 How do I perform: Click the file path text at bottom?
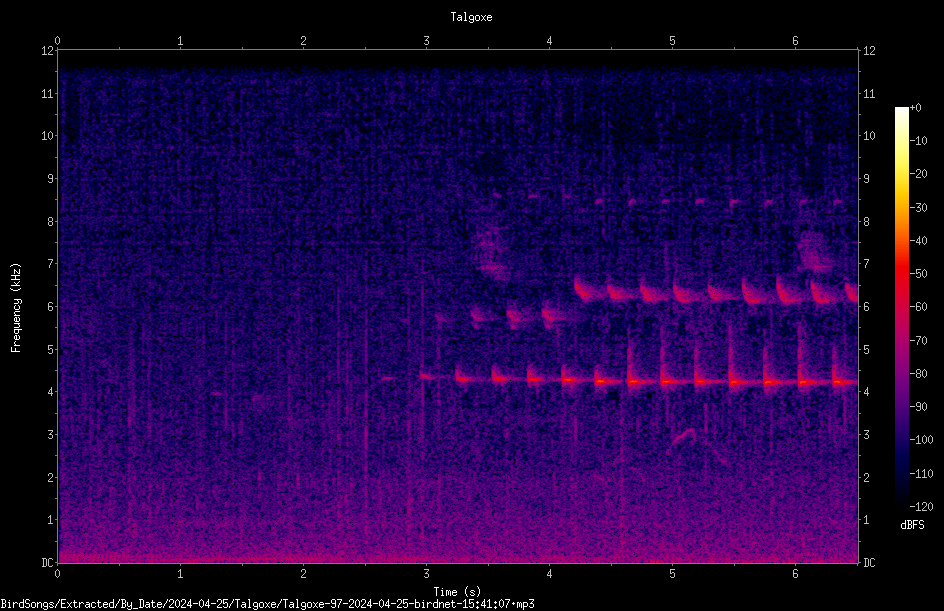coord(267,604)
